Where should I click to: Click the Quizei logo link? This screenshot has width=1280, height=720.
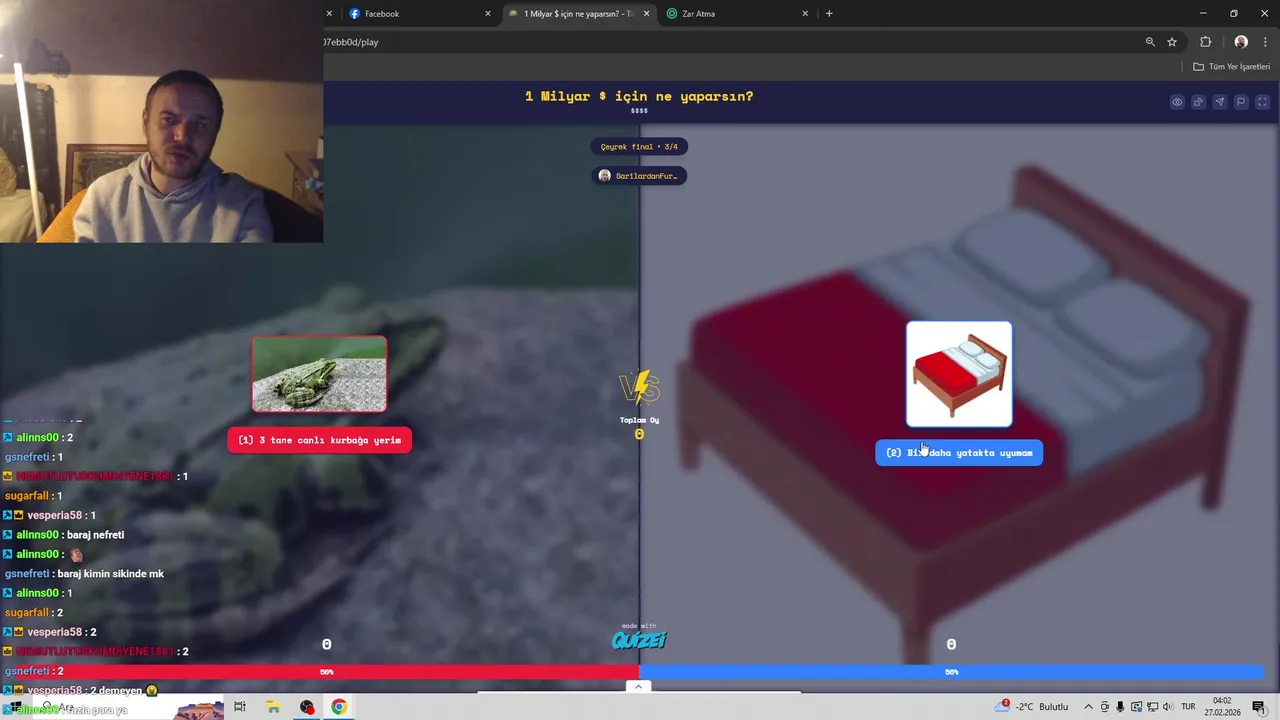coord(639,638)
